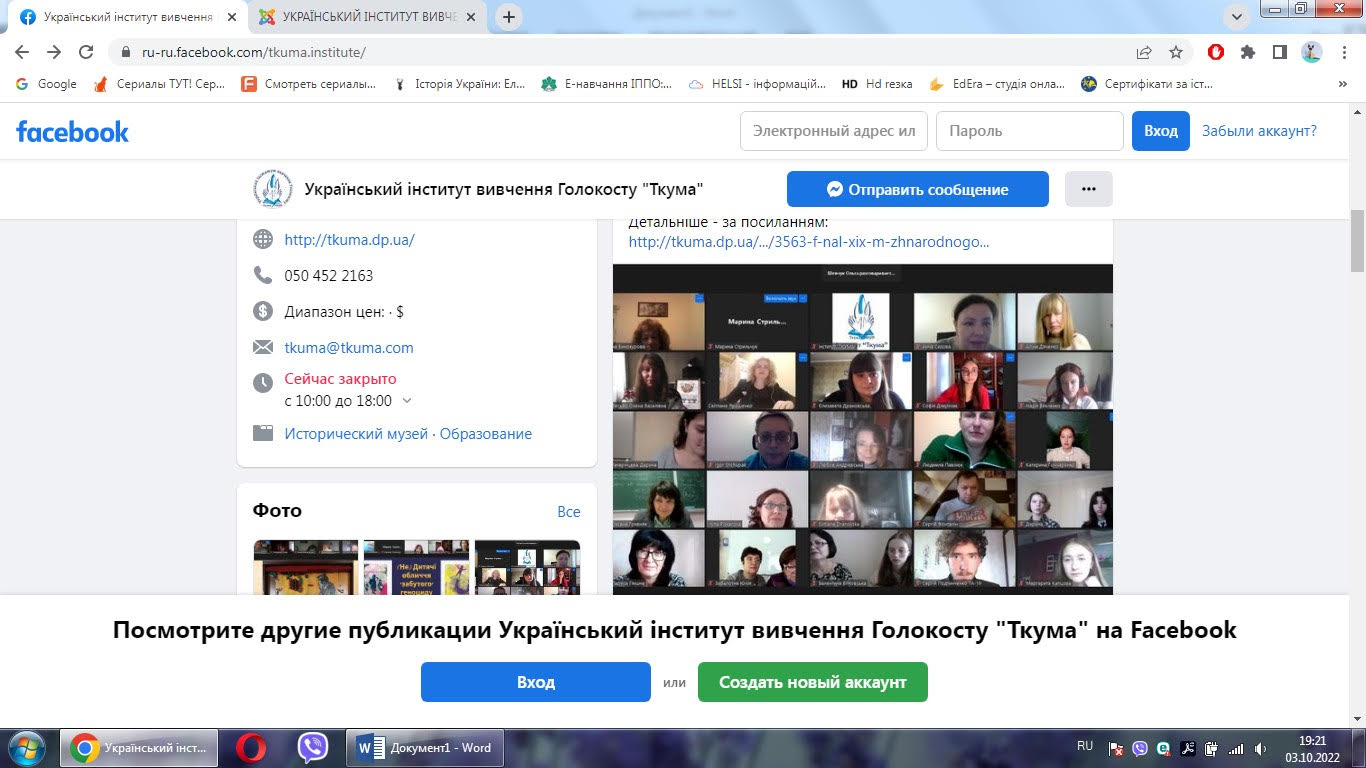Open the Zoom meeting post image
Image resolution: width=1366 pixels, height=768 pixels.
[x=863, y=429]
